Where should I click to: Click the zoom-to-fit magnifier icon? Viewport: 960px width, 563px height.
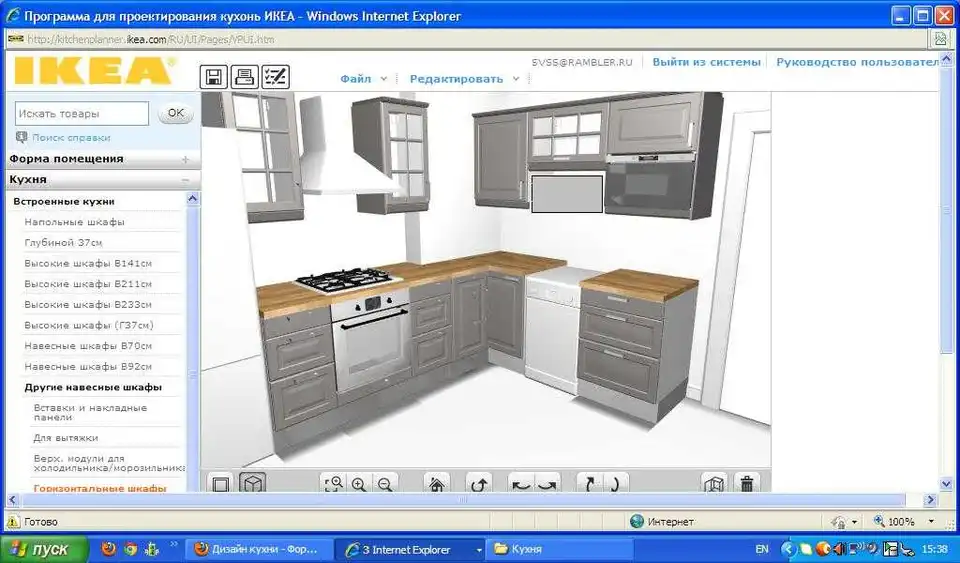334,484
